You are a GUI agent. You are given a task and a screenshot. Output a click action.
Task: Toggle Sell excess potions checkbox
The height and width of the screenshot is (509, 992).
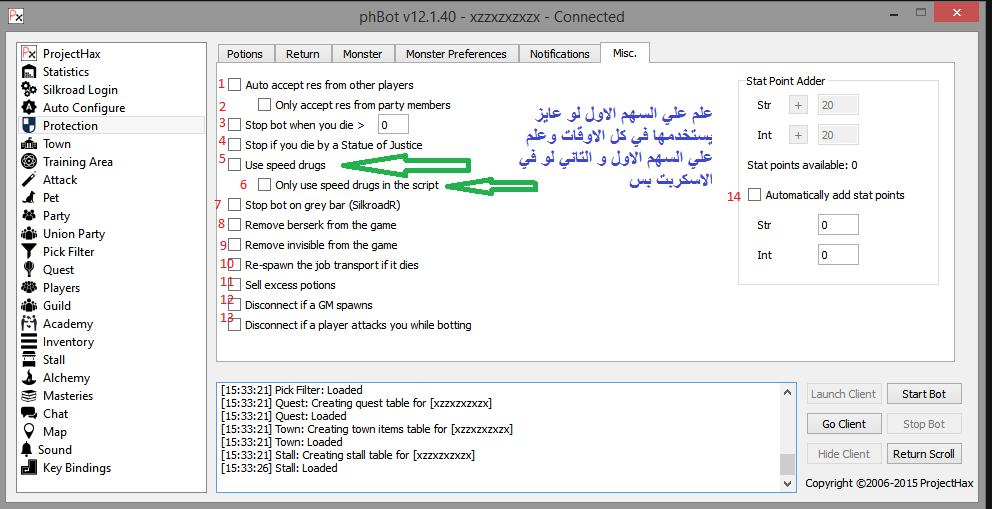point(235,285)
